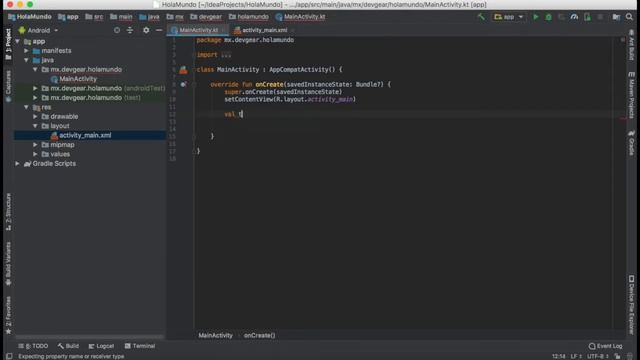Open Captures tool window
This screenshot has width=640, height=360.
coord(8,86)
